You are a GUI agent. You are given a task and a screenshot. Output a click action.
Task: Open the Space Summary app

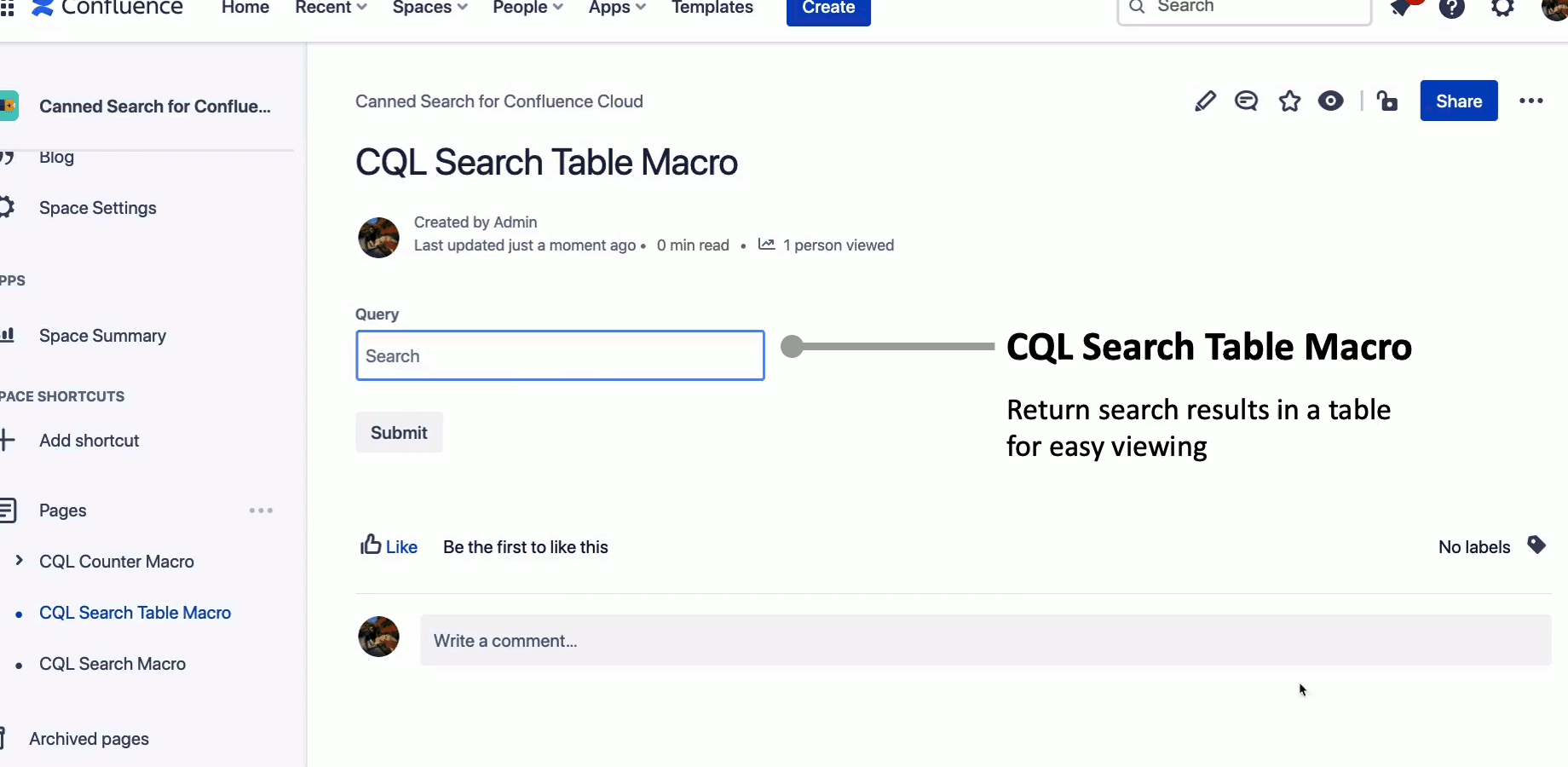pyautogui.click(x=103, y=336)
